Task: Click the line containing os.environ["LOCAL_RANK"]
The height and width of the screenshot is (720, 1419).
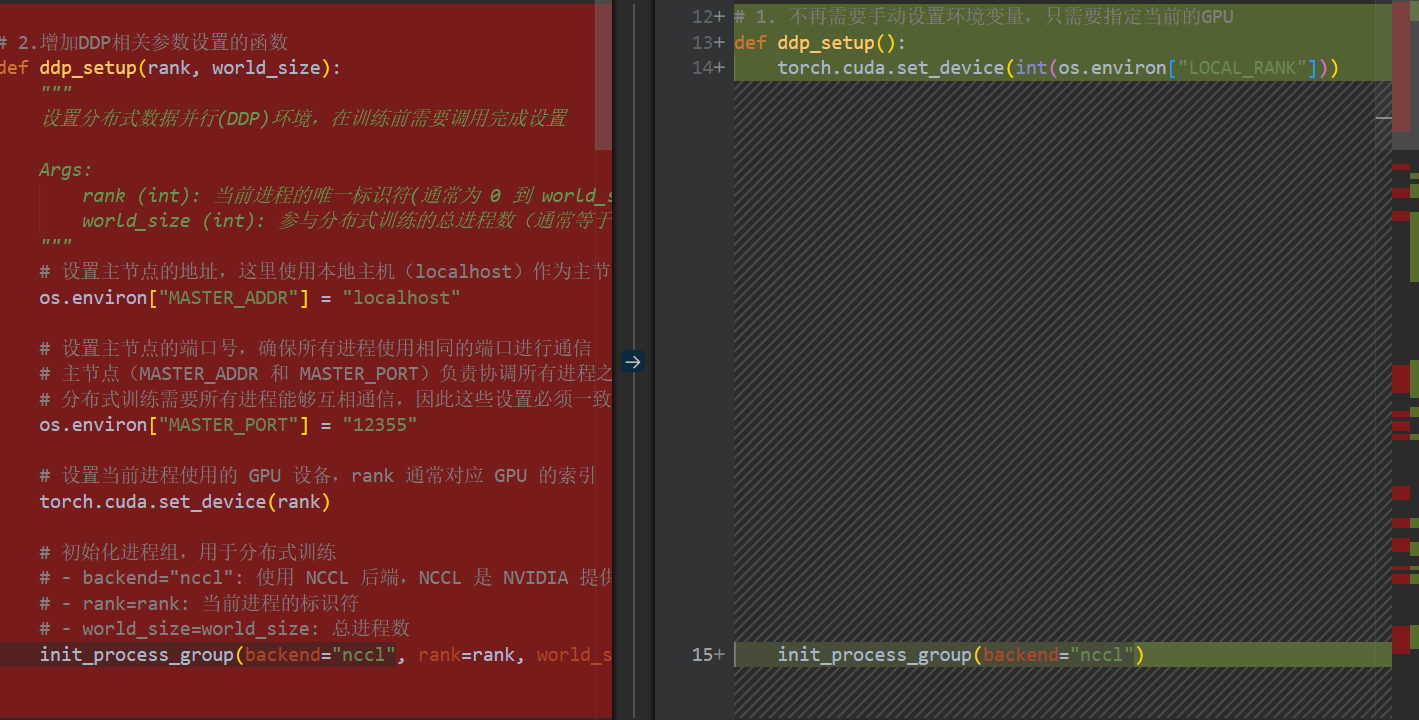Action: click(1058, 68)
